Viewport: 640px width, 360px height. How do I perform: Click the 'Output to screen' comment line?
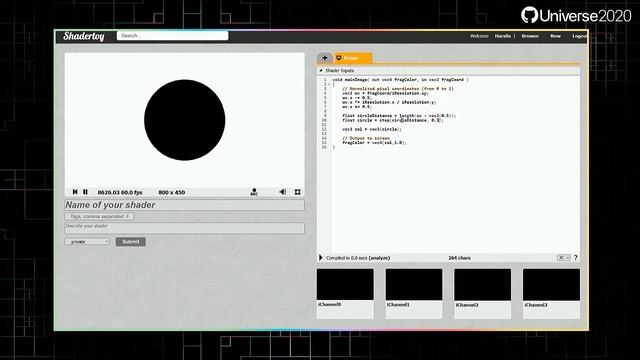(366, 138)
